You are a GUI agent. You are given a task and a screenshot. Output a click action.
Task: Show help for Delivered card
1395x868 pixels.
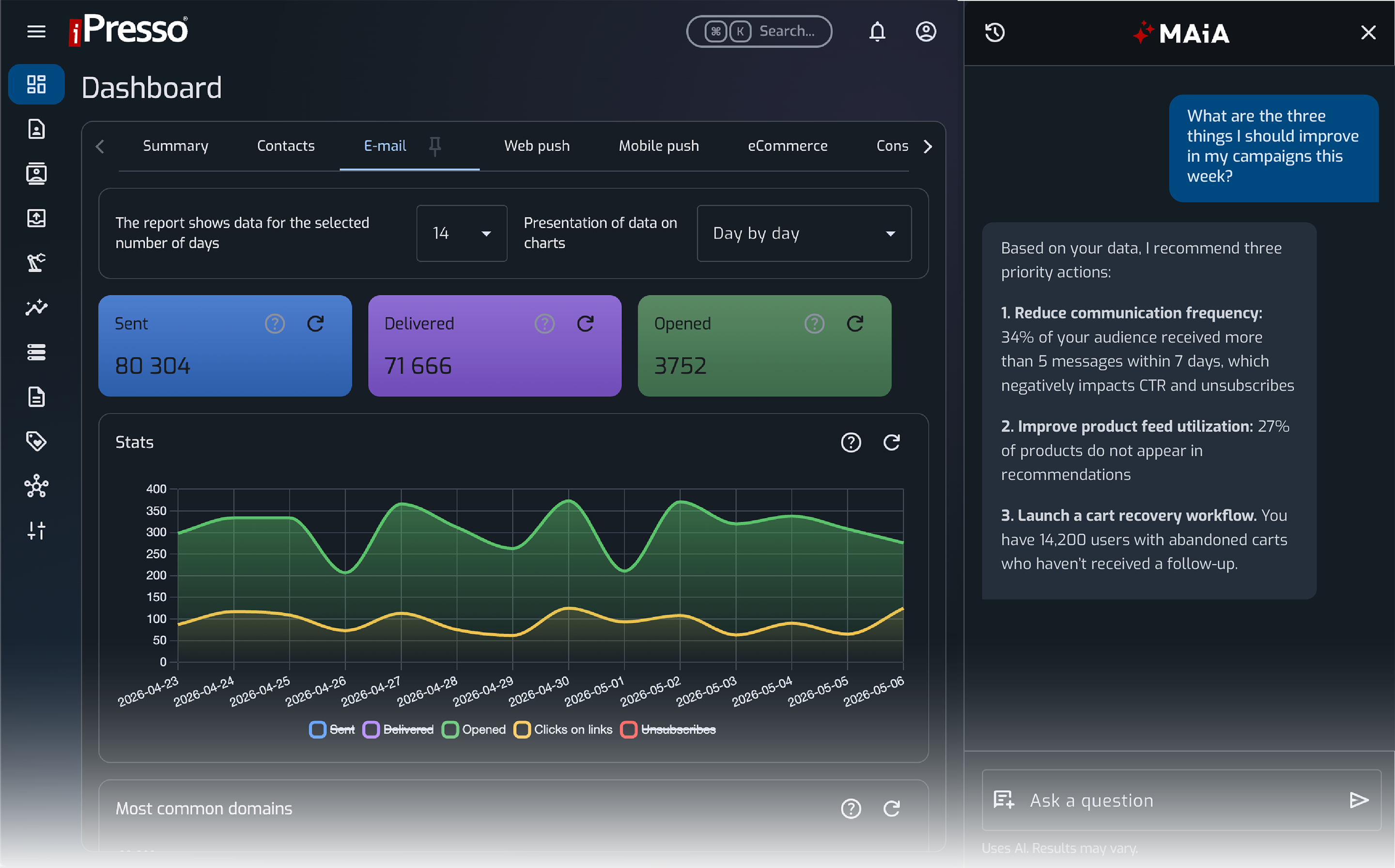coord(544,324)
